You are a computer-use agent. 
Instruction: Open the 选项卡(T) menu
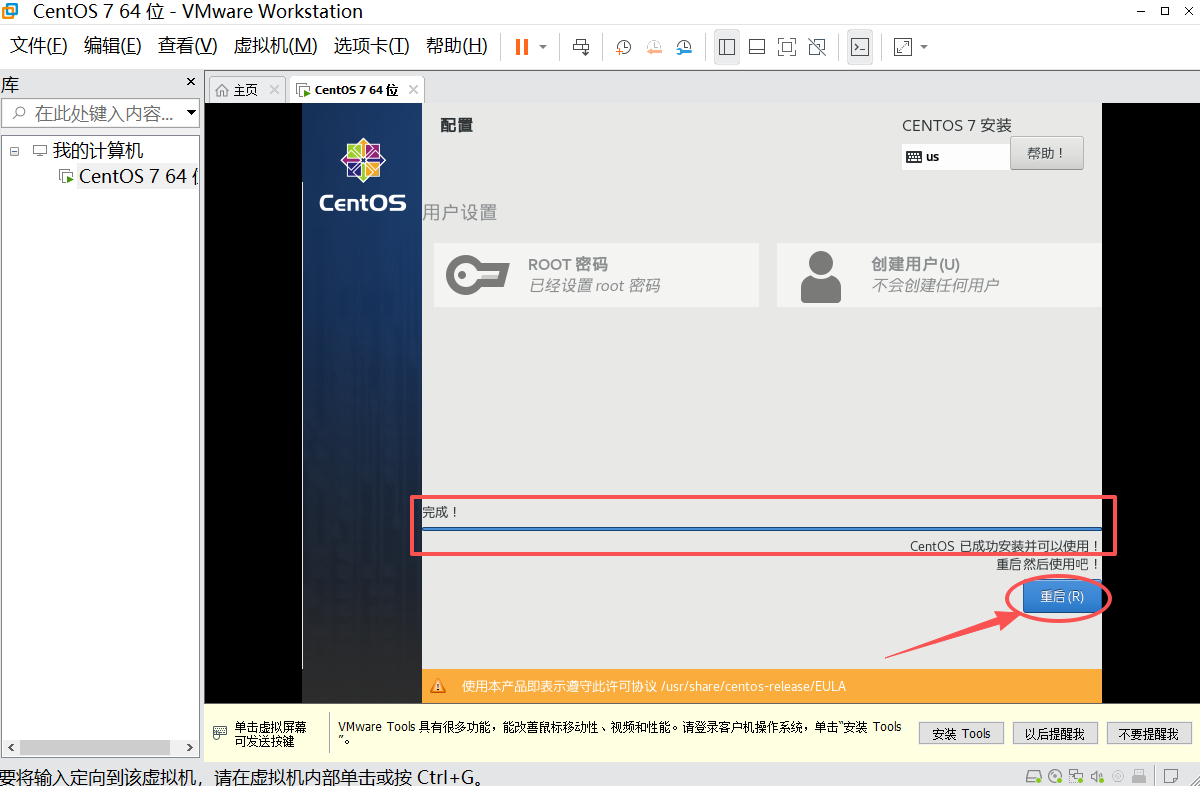[x=371, y=46]
